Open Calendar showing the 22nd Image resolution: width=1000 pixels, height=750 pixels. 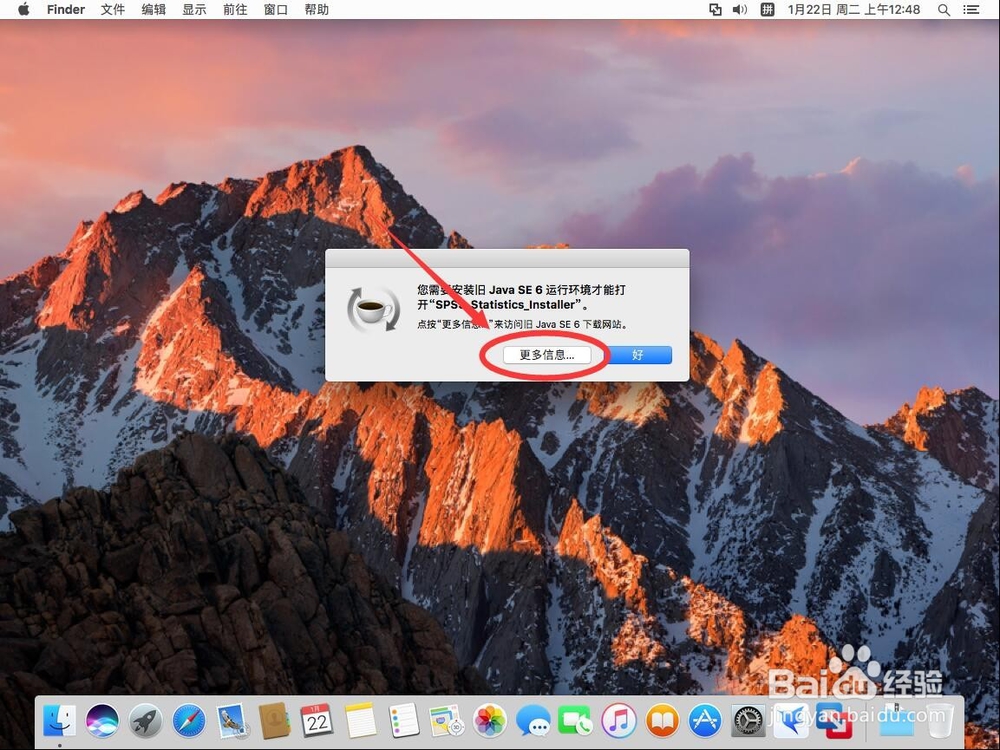point(316,722)
